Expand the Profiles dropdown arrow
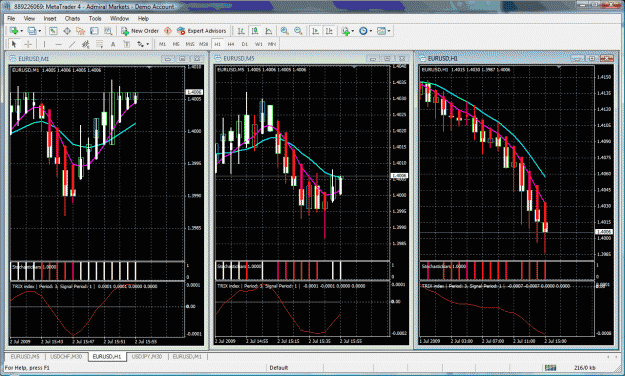The width and height of the screenshot is (625, 376). click(39, 31)
